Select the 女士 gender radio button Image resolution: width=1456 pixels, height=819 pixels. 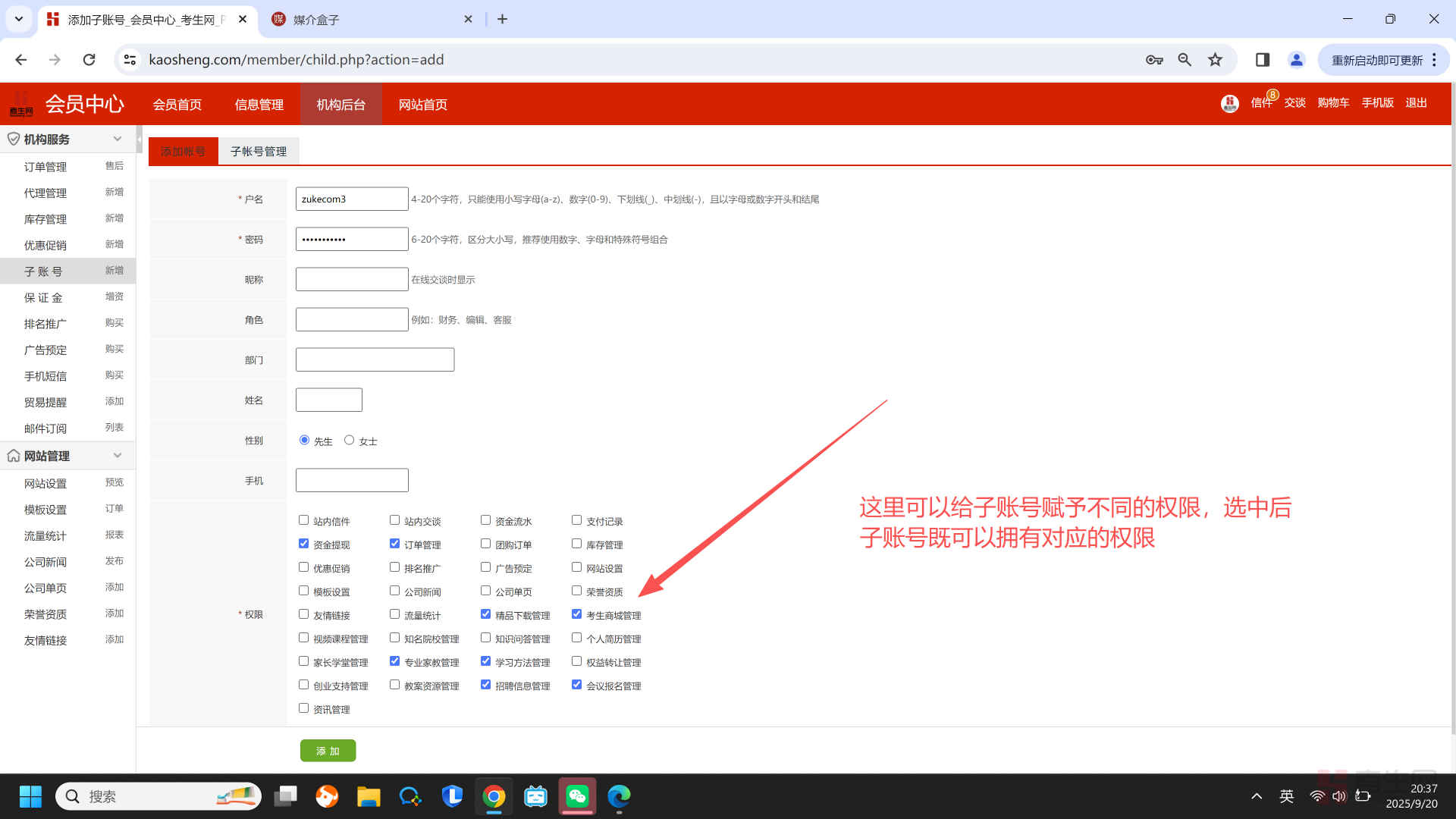point(350,440)
